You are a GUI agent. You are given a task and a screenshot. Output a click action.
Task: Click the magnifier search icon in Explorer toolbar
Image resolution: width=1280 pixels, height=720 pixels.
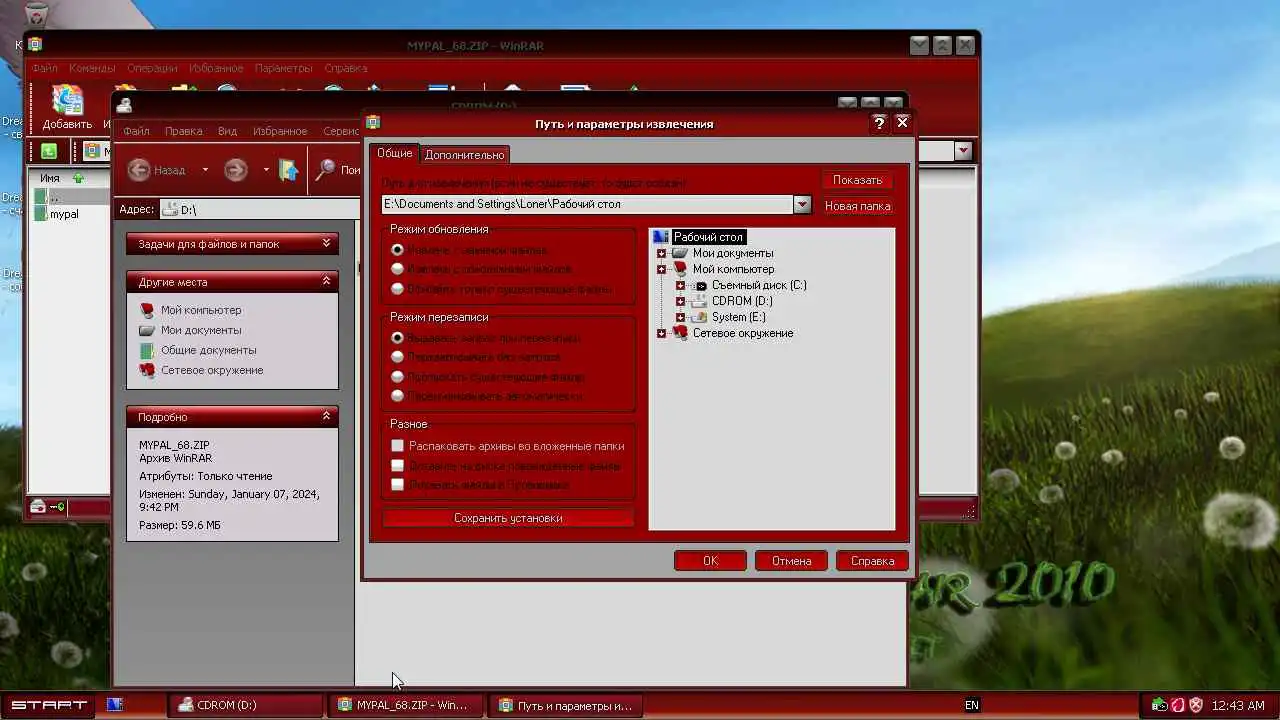(325, 170)
